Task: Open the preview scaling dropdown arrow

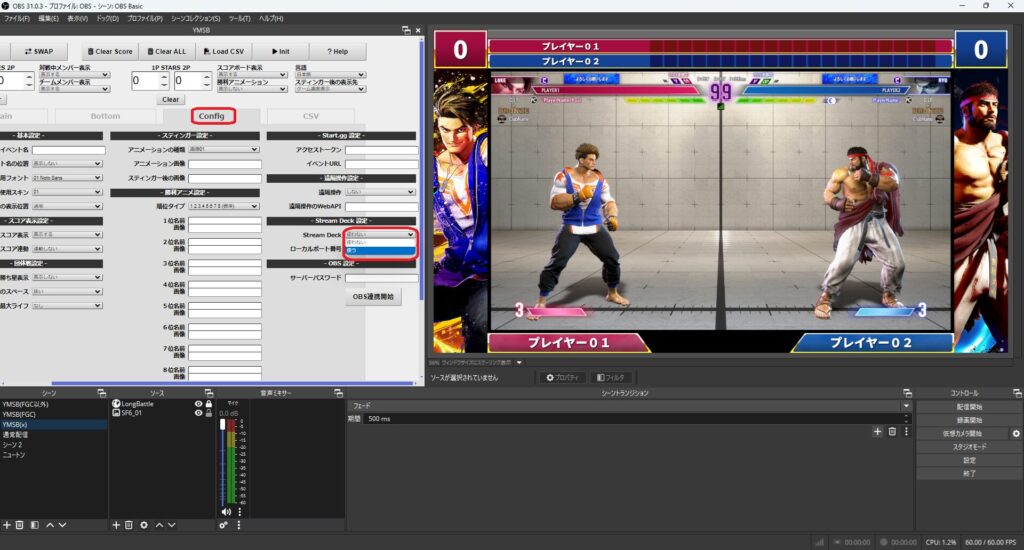Action: tap(519, 363)
